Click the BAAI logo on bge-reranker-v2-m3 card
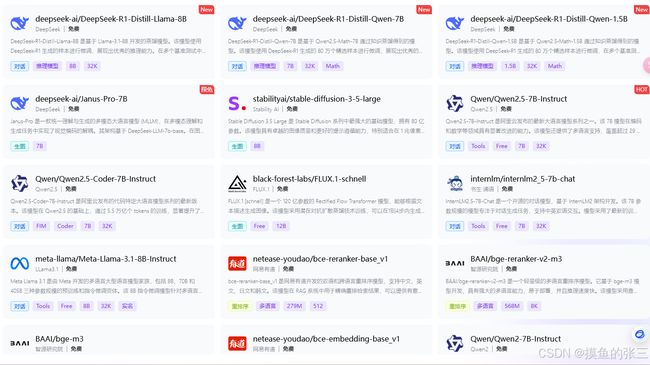The image size is (650, 365). (455, 263)
